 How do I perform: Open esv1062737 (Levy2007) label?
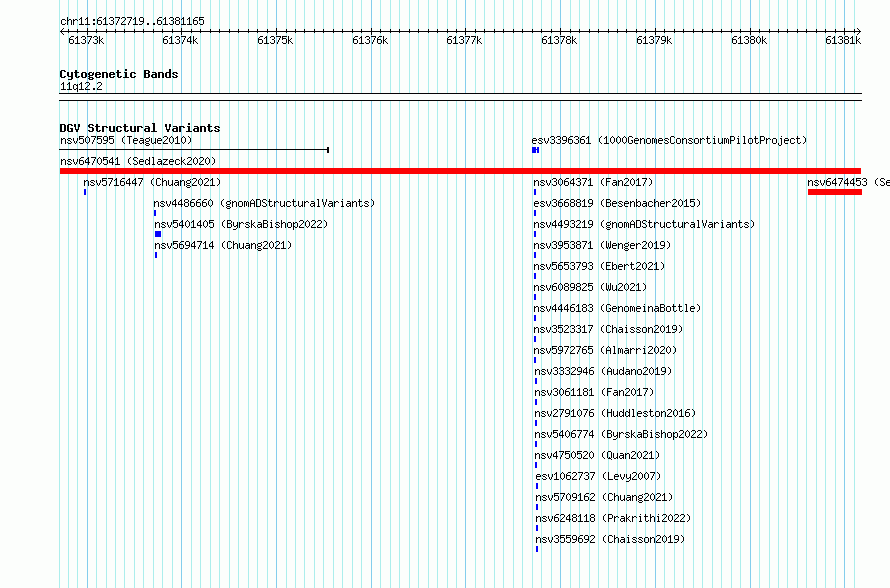[598, 476]
